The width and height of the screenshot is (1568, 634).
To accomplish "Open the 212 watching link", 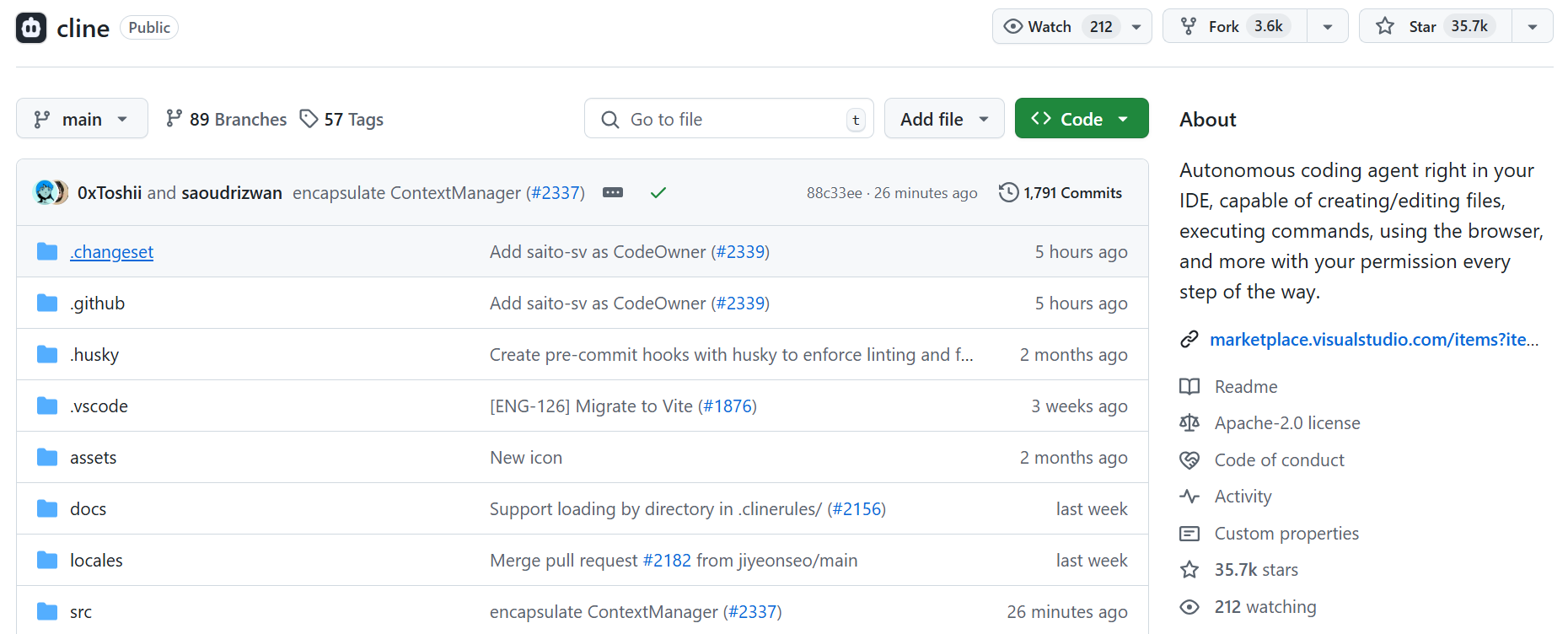I will (1265, 607).
